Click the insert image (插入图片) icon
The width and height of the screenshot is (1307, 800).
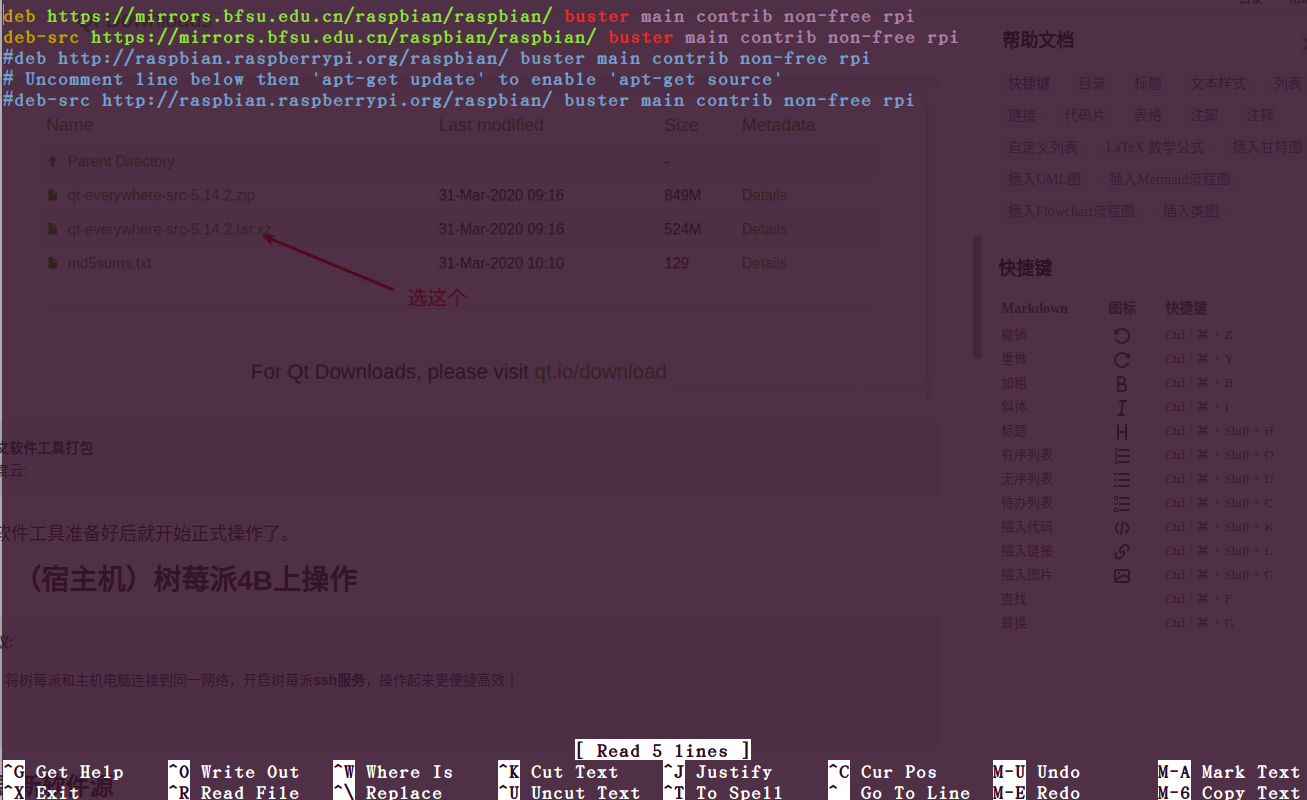click(1122, 574)
